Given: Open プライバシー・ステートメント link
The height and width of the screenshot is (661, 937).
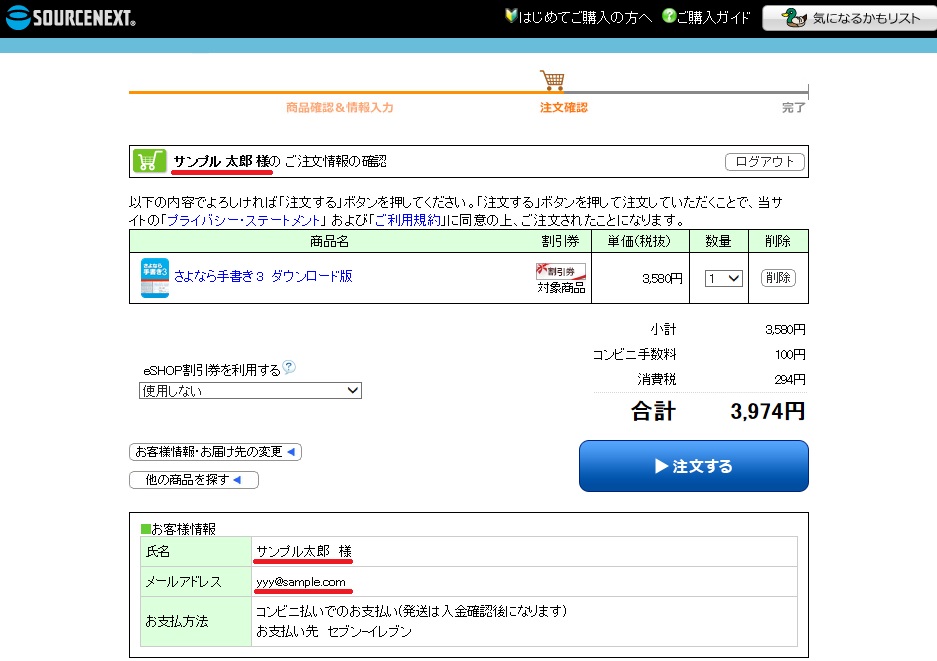Looking at the screenshot, I should pyautogui.click(x=244, y=221).
